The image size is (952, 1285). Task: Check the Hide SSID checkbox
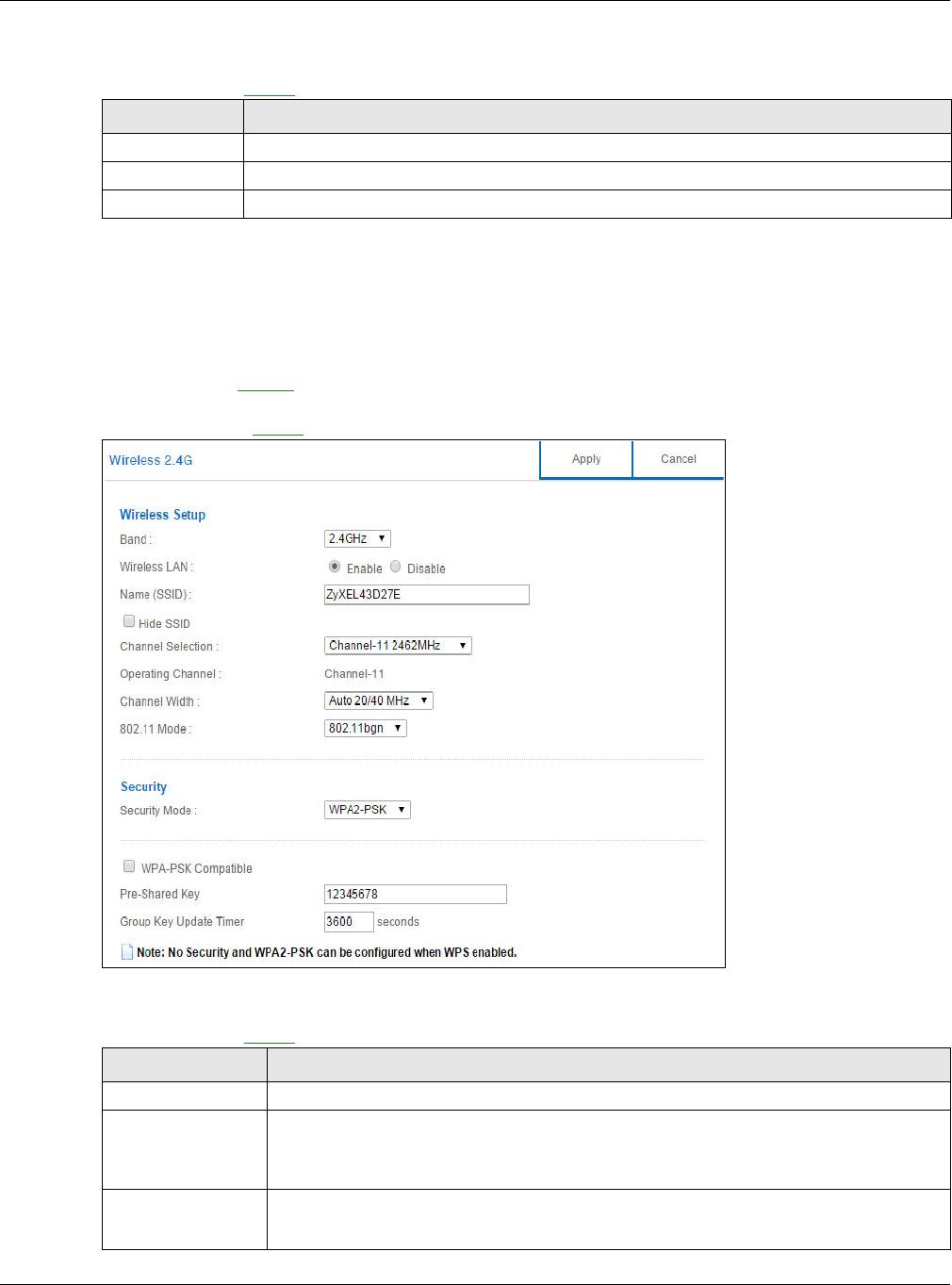click(129, 621)
